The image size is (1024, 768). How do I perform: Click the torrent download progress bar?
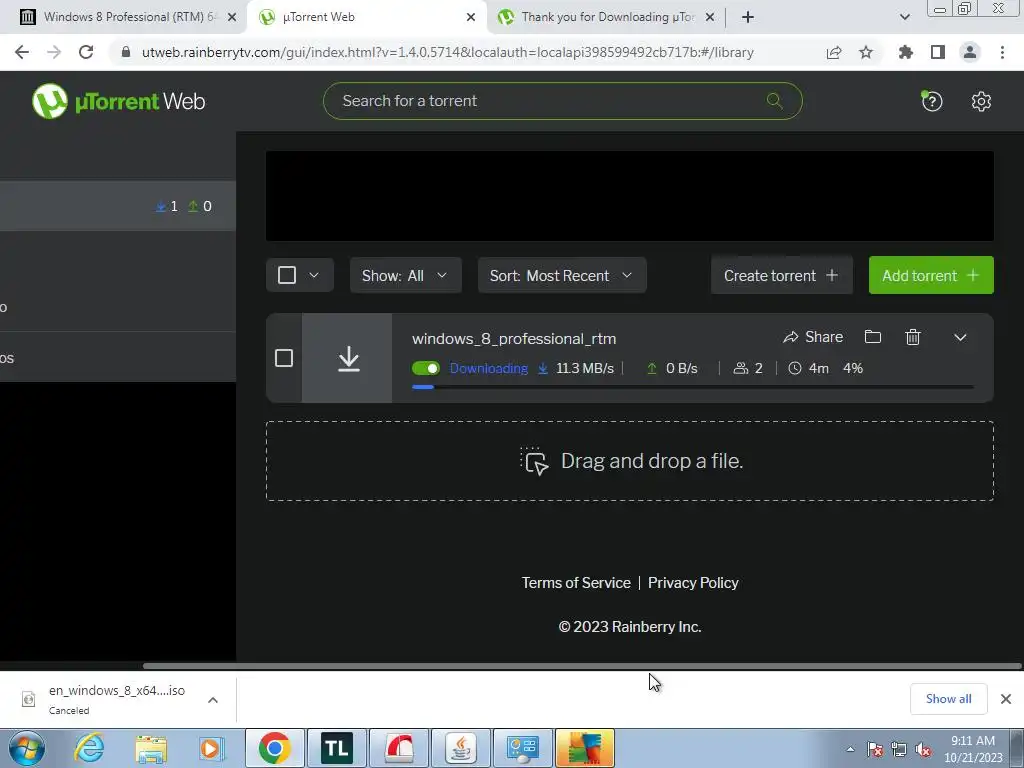click(x=692, y=387)
